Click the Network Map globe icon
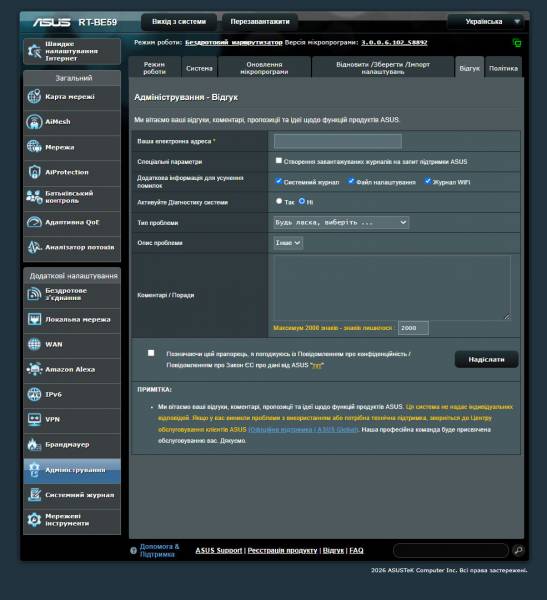The height and width of the screenshot is (600, 547). tap(34, 96)
